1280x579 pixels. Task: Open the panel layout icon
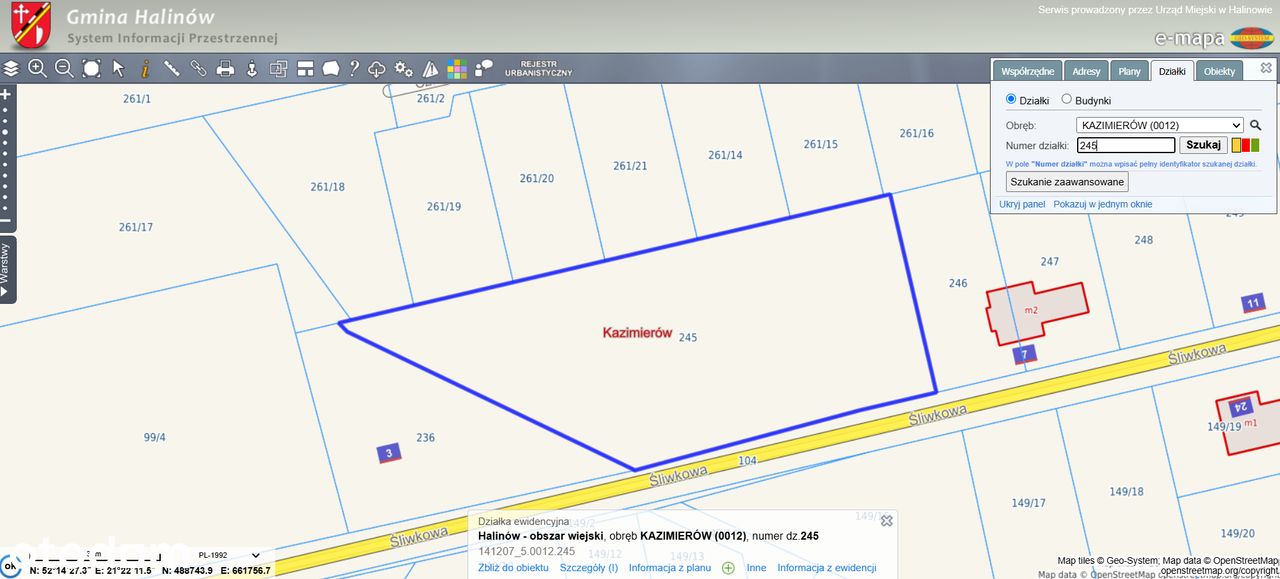click(x=306, y=69)
